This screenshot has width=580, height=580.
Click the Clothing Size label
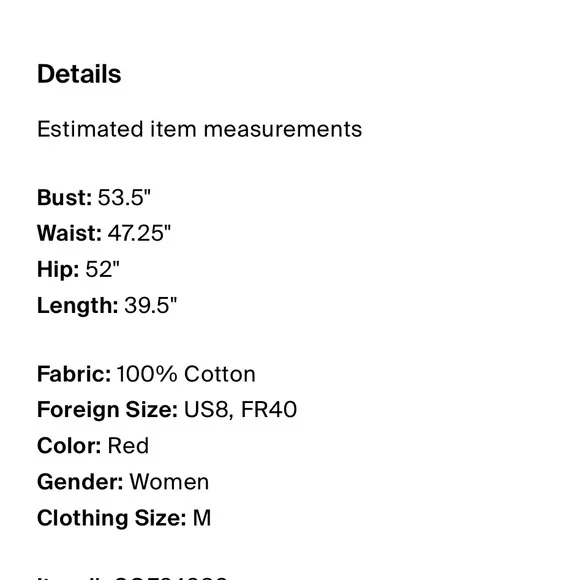tap(112, 518)
